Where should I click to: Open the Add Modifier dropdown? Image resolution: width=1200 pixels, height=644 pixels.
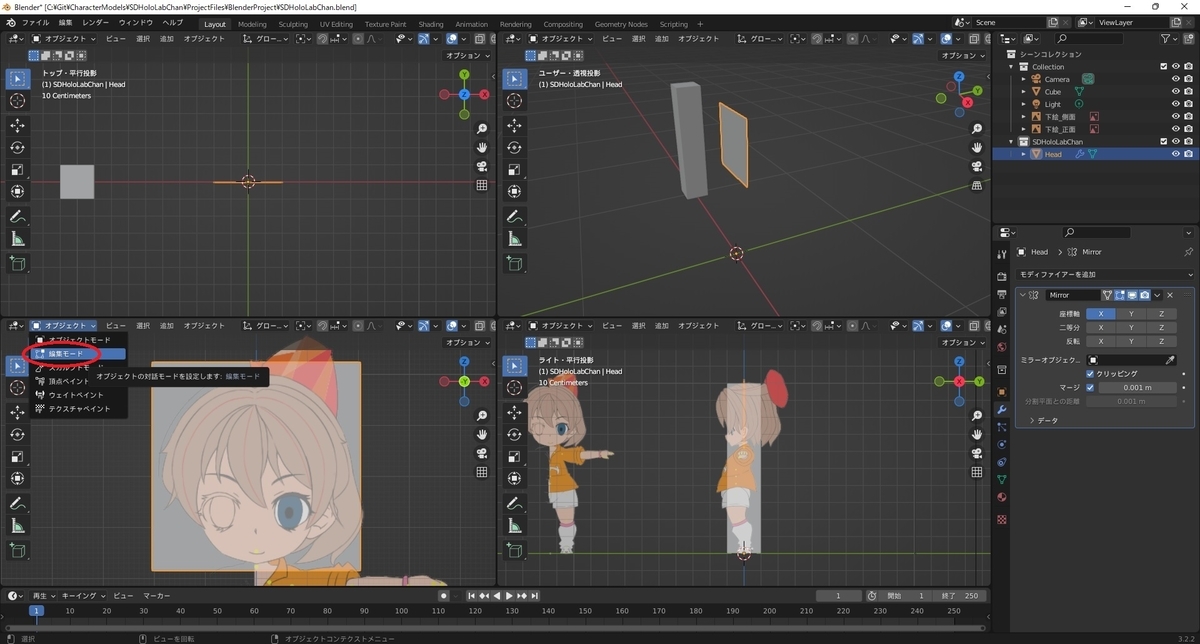(x=1105, y=274)
